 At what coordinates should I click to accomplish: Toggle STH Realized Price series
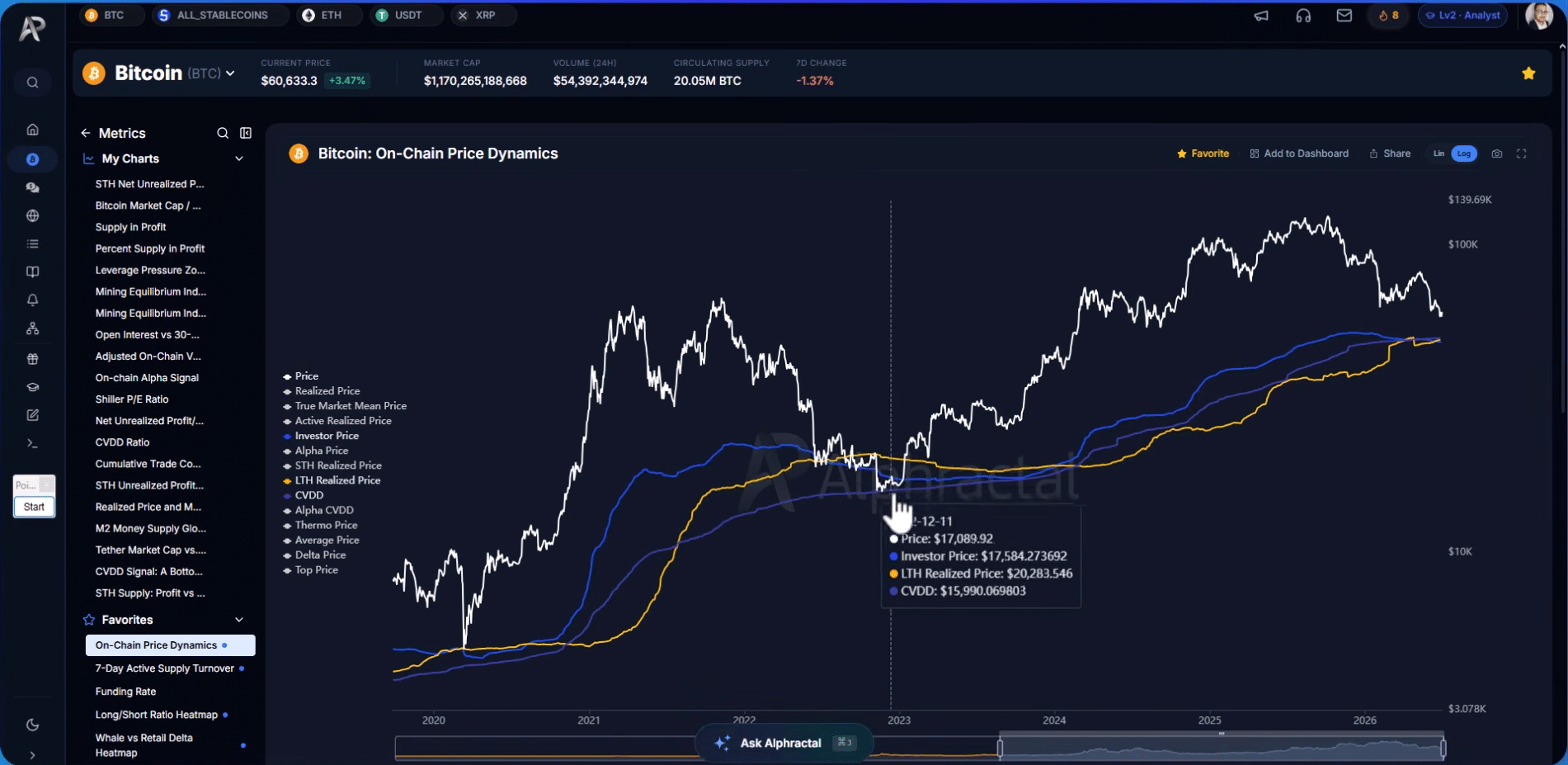[332, 465]
